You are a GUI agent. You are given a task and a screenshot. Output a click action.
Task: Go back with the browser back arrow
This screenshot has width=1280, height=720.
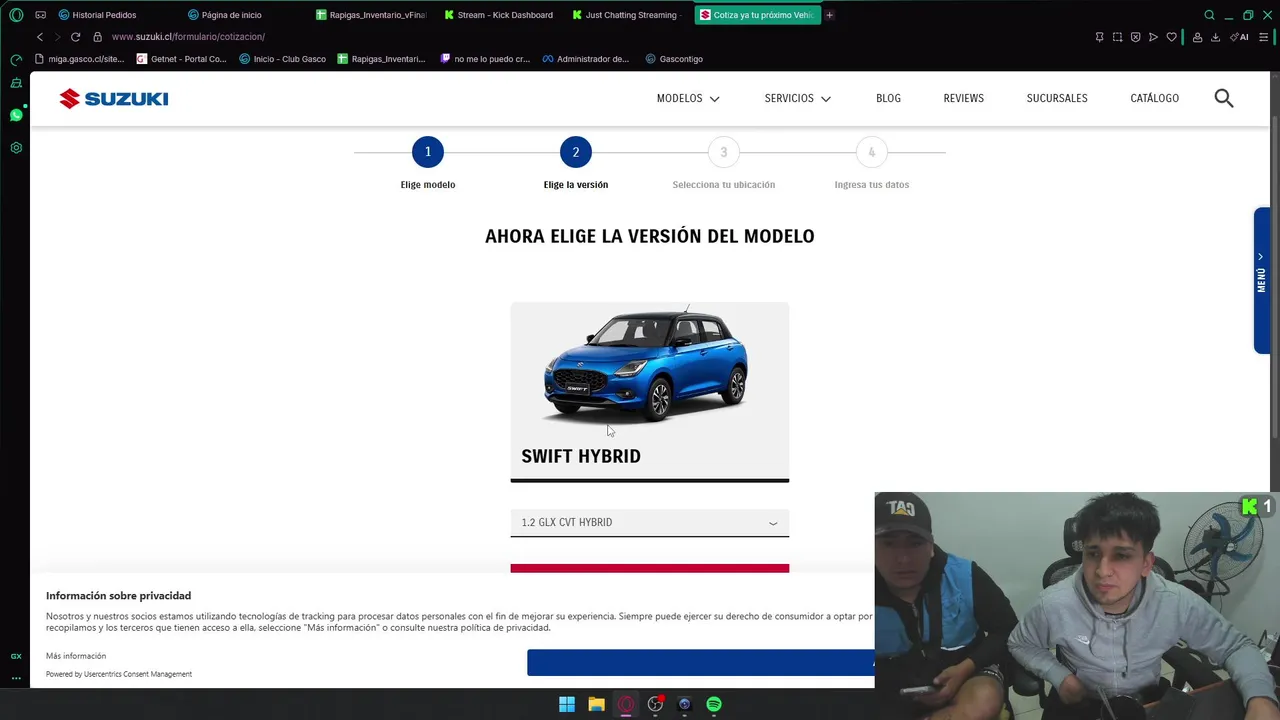pyautogui.click(x=40, y=37)
